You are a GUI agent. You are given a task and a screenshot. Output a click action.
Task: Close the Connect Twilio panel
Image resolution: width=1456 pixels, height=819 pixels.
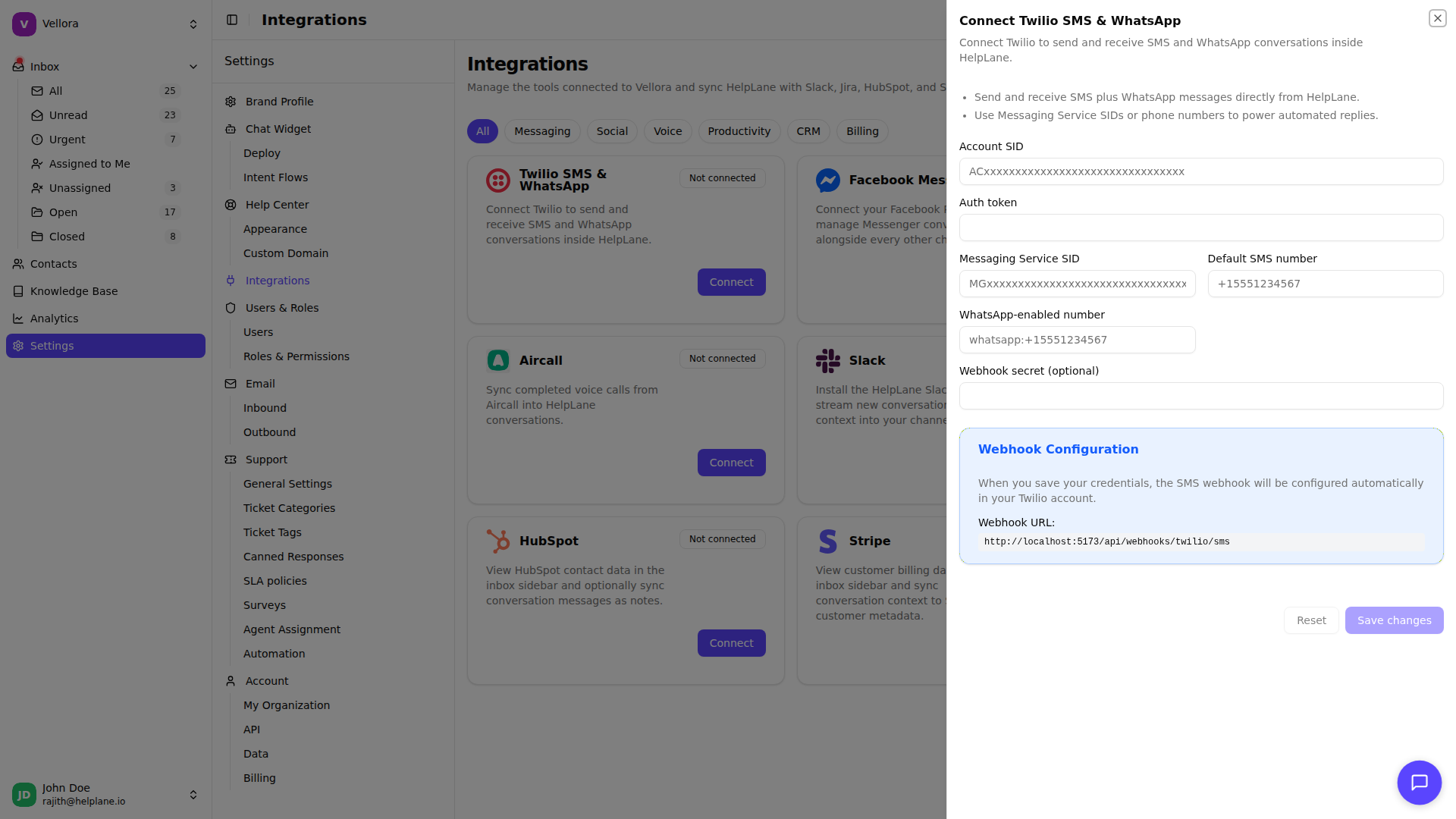click(x=1437, y=18)
